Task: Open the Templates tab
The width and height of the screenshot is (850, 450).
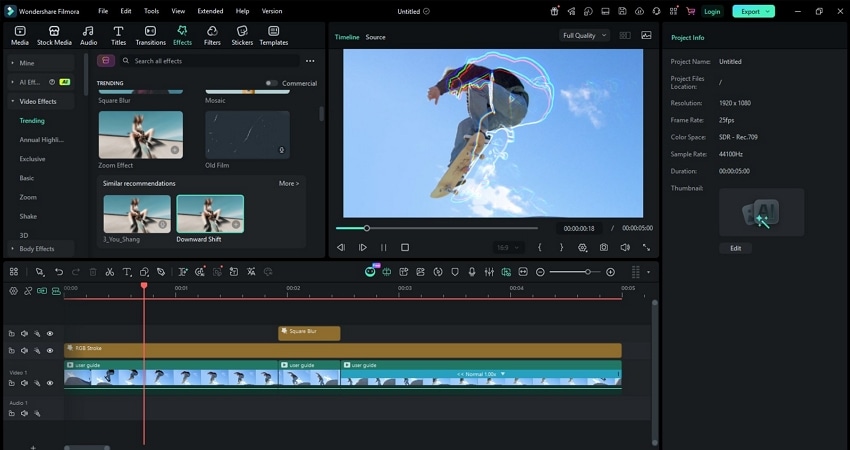Action: [x=274, y=36]
